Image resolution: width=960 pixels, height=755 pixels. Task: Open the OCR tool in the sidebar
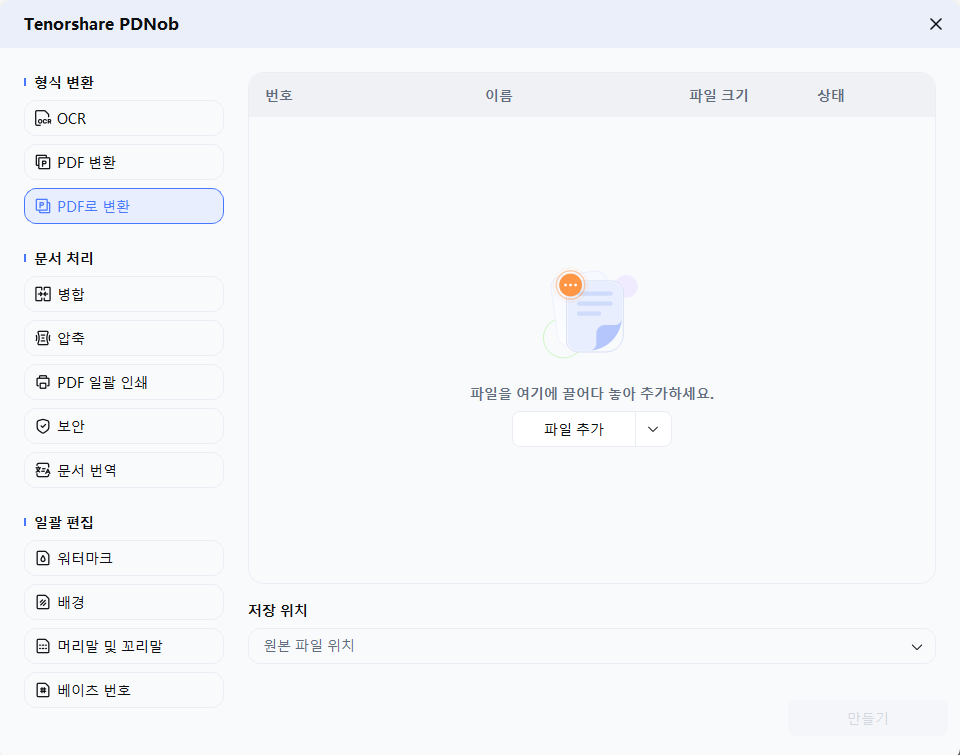tap(124, 118)
